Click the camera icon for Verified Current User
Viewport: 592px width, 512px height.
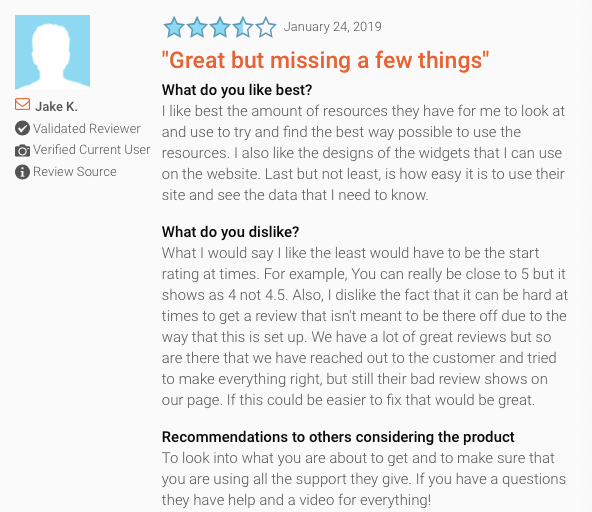(x=22, y=151)
